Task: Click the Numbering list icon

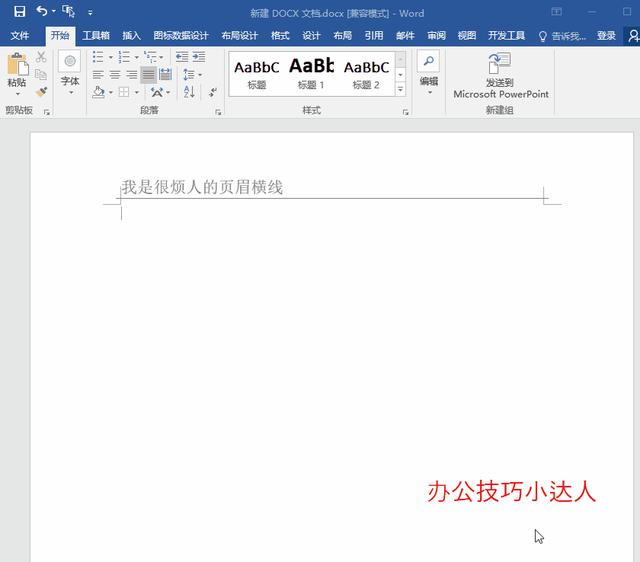Action: [124, 57]
